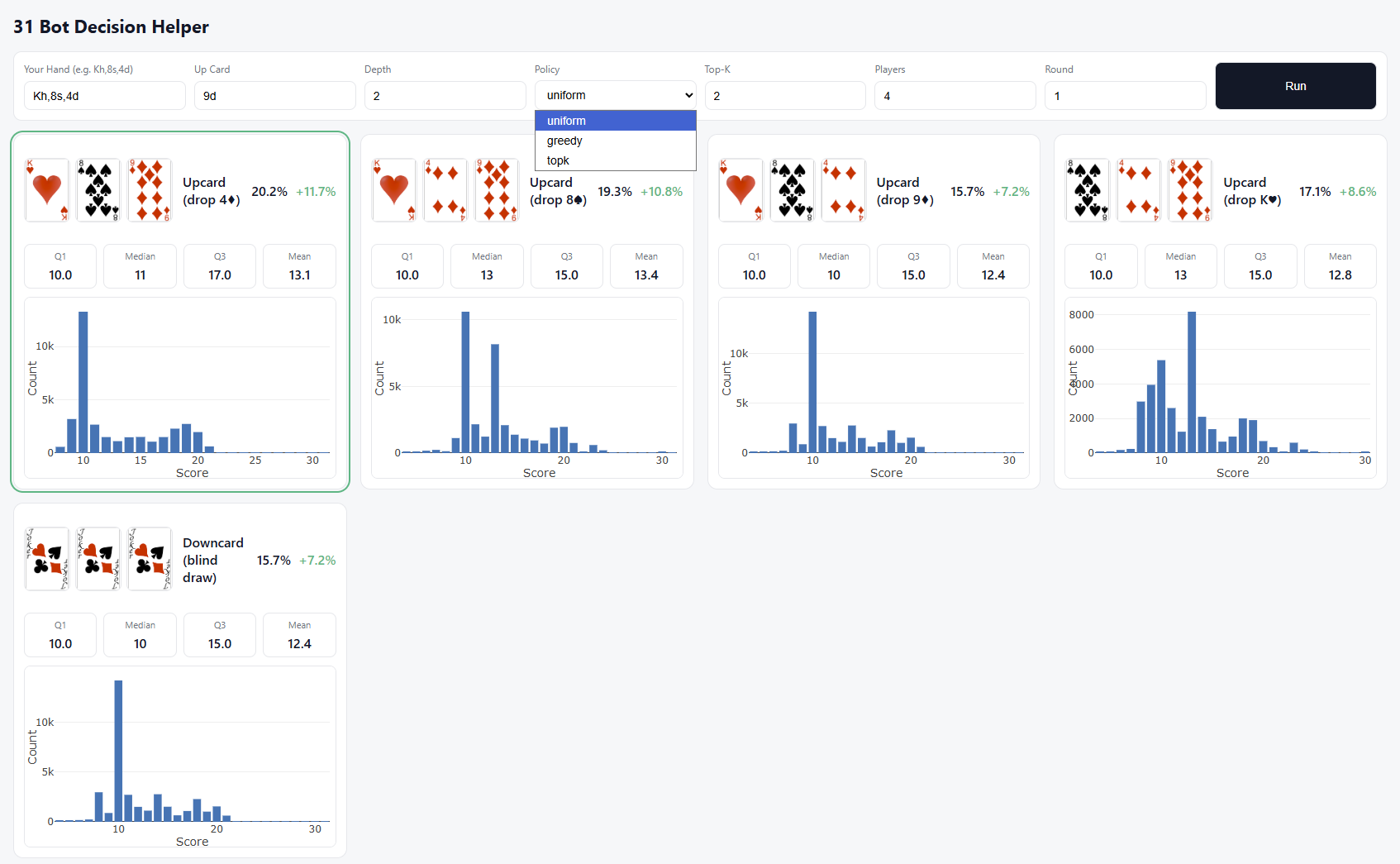Image resolution: width=1400 pixels, height=864 pixels.
Task: Click the 8 of spades in drop K♥ card
Action: 1087,190
